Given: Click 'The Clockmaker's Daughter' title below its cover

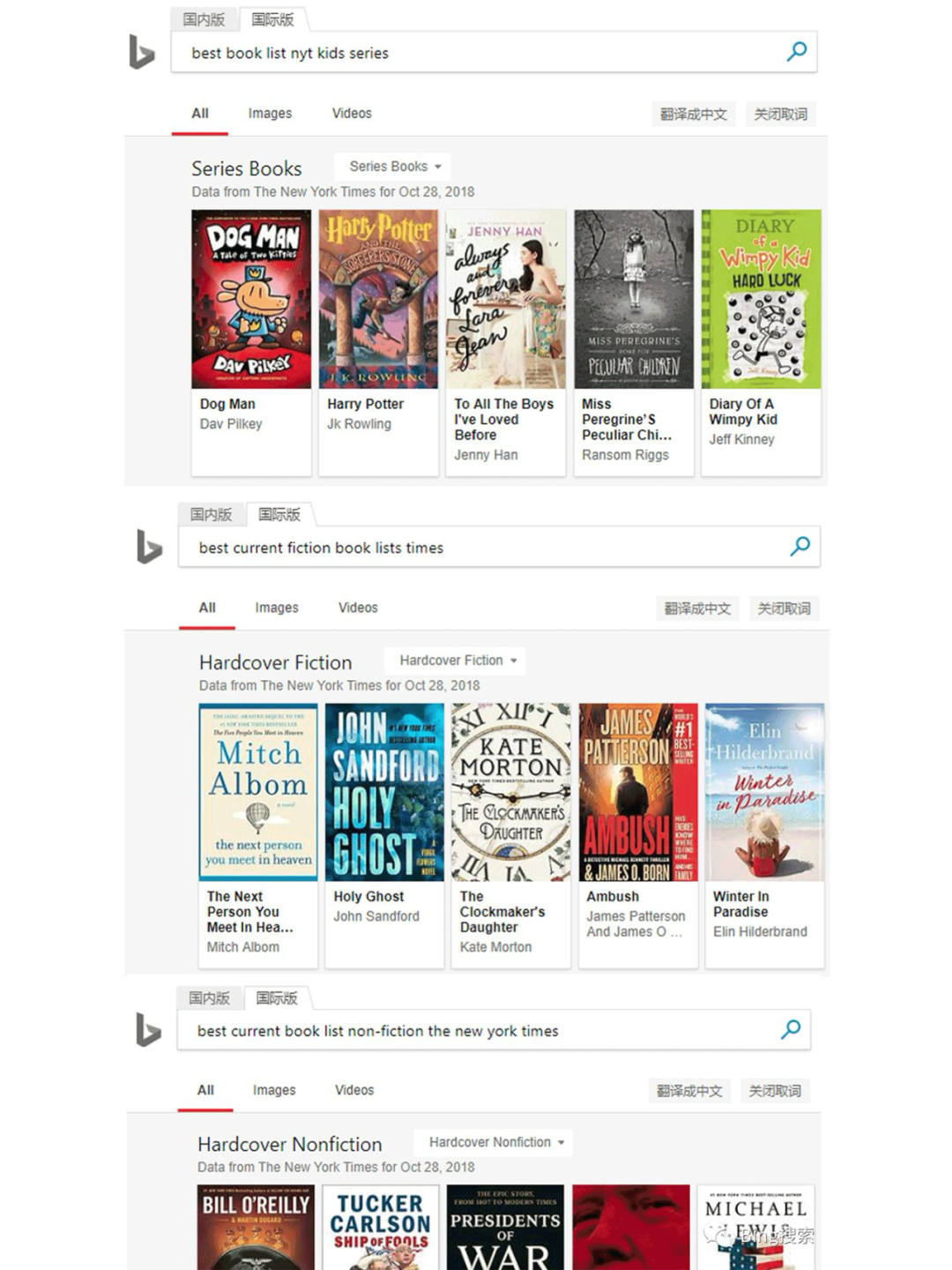Looking at the screenshot, I should click(x=502, y=912).
